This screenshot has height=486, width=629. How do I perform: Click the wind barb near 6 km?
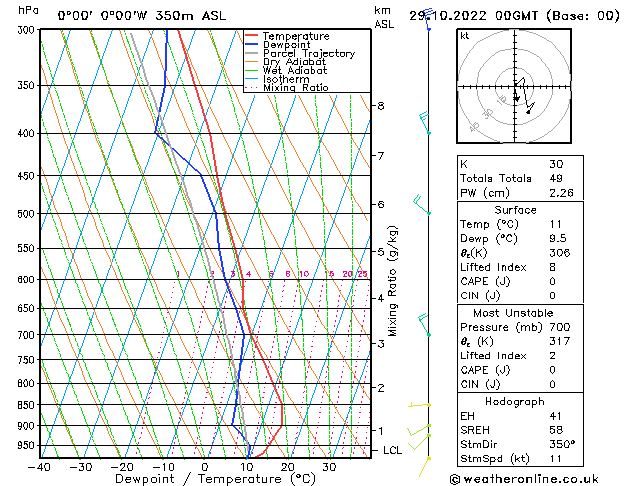click(x=422, y=205)
